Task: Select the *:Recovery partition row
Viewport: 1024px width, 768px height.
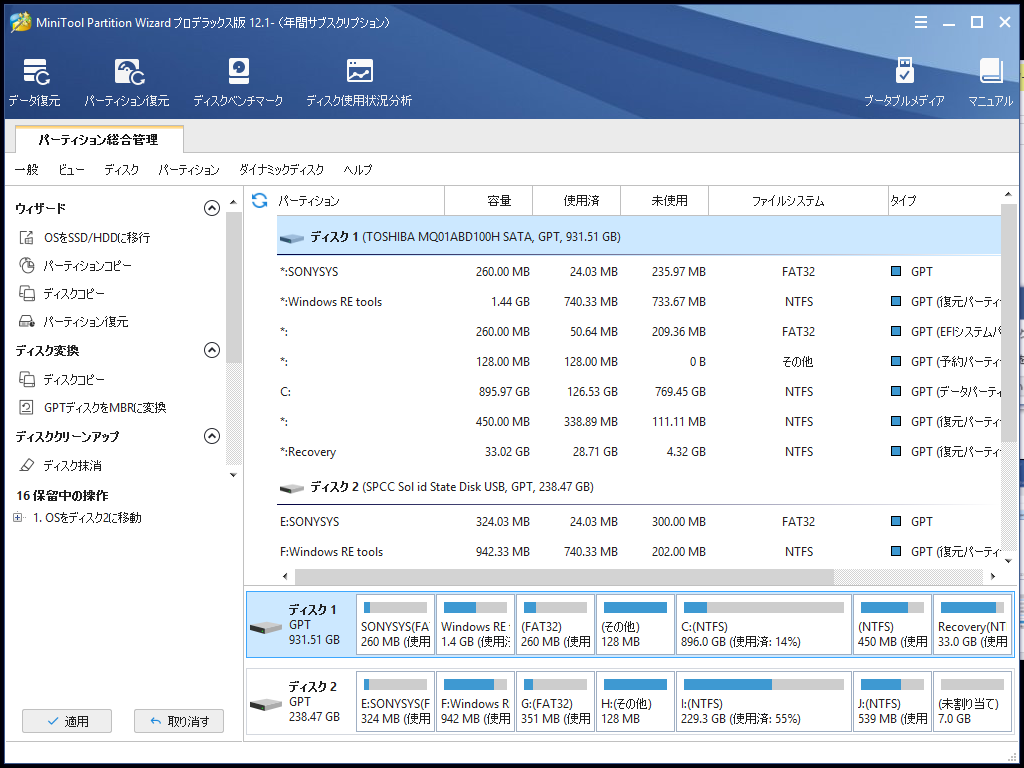Action: (x=639, y=452)
